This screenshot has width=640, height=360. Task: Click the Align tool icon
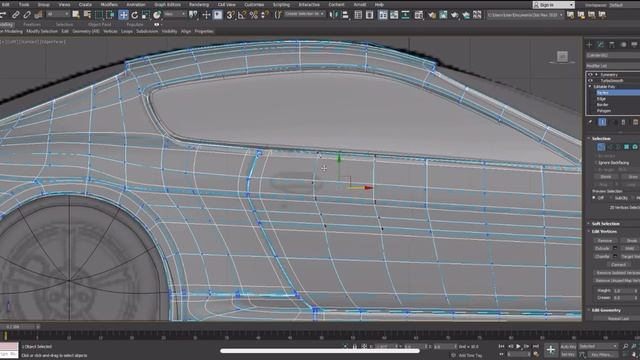click(x=345, y=15)
